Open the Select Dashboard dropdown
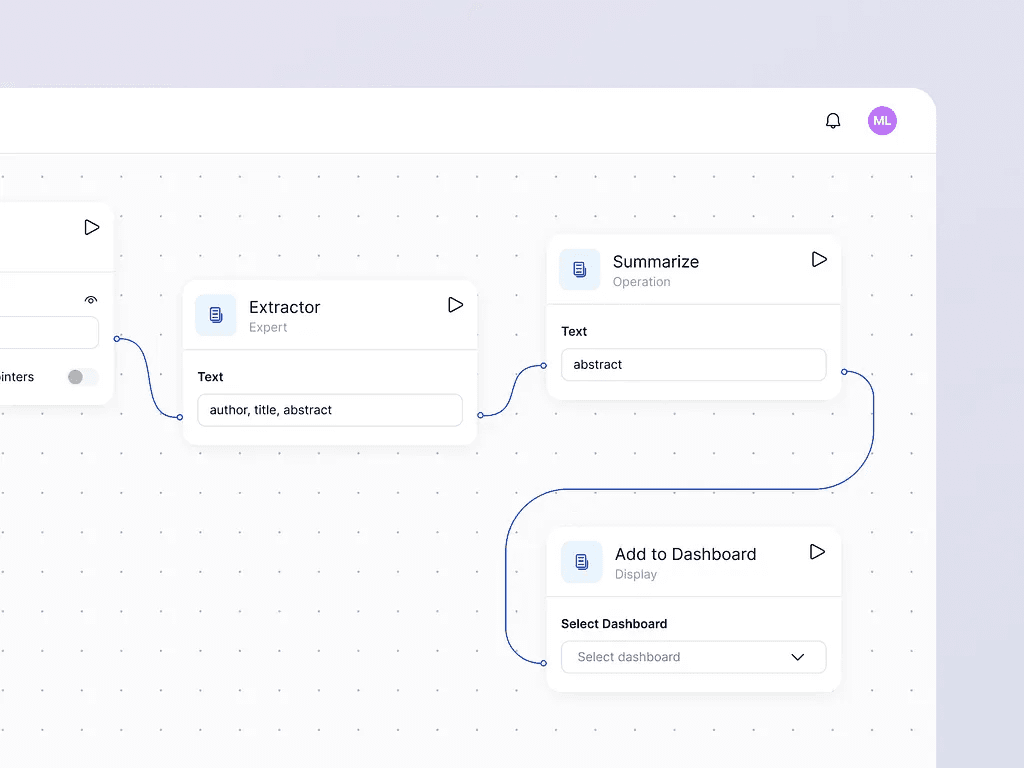 [x=694, y=657]
